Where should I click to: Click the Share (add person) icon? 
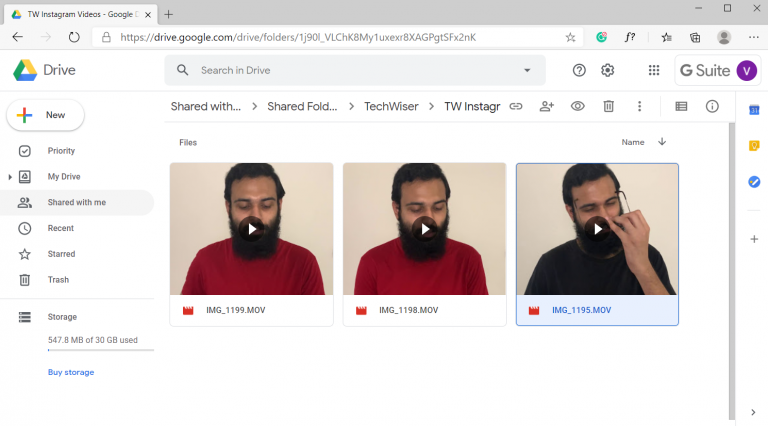click(x=546, y=106)
